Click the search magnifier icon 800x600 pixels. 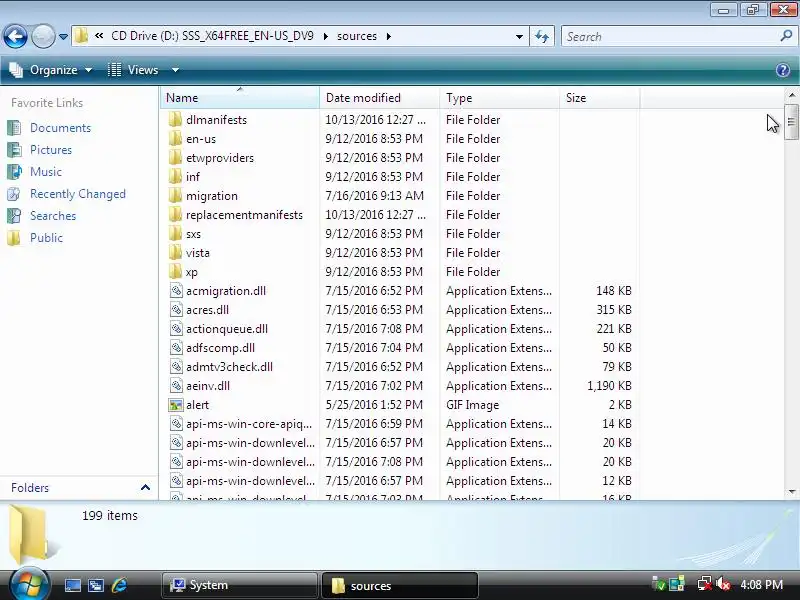pos(786,36)
